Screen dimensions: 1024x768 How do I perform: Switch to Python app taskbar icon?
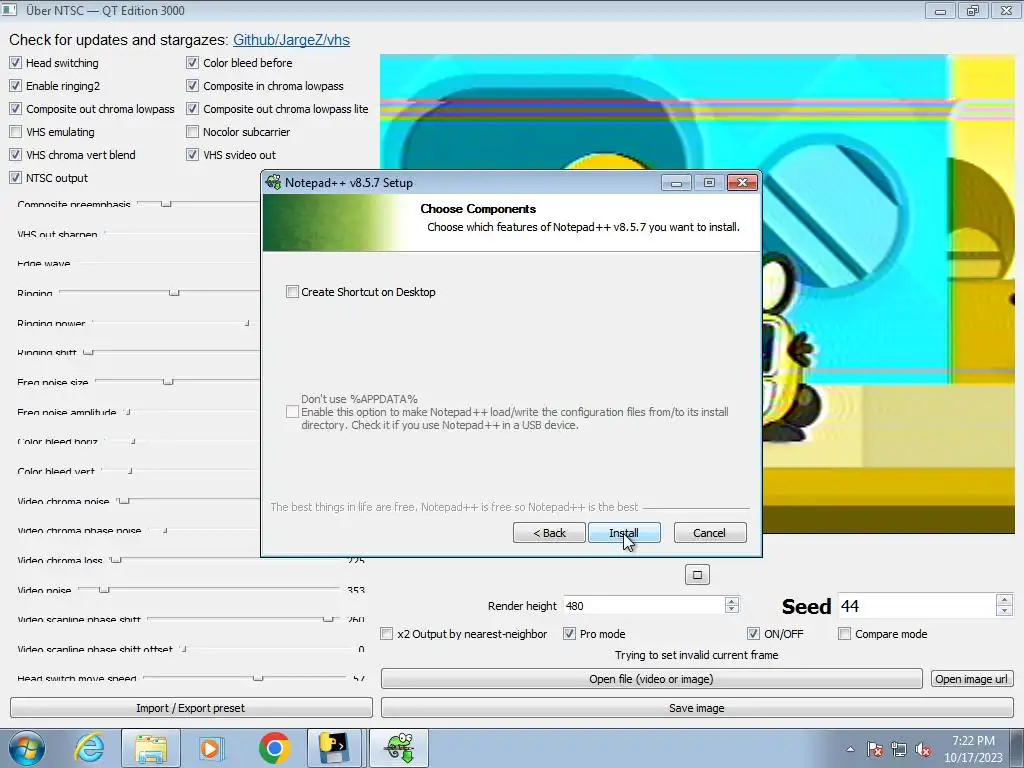(334, 748)
